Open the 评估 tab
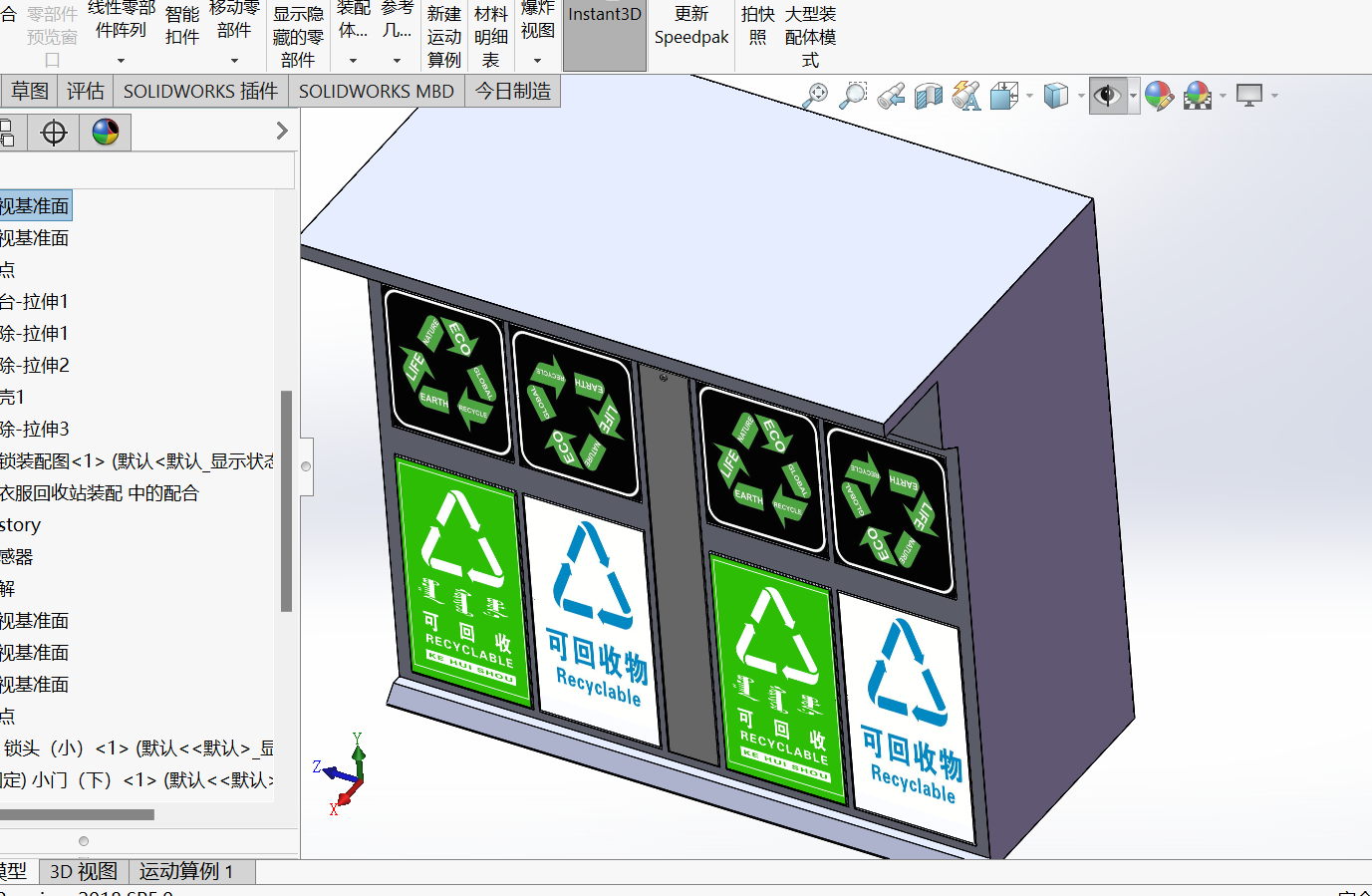The height and width of the screenshot is (896, 1372). [86, 92]
